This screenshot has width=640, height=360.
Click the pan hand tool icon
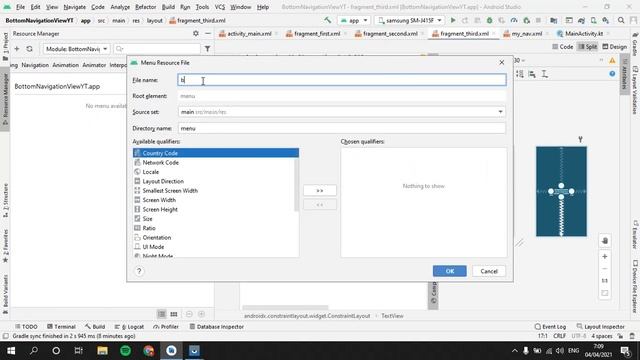[x=604, y=241]
